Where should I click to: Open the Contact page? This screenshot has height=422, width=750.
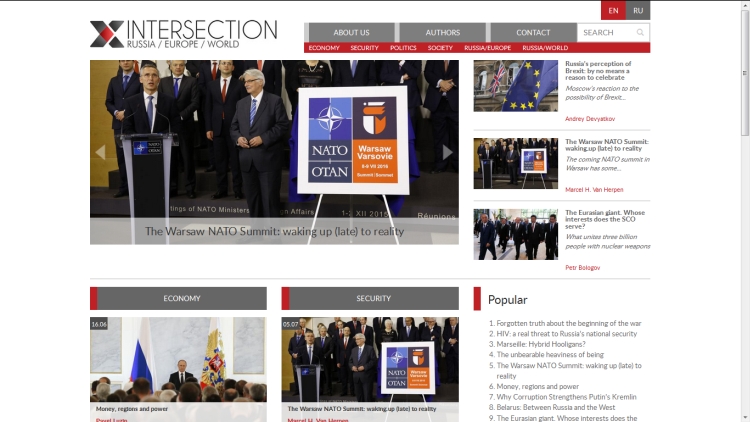[533, 33]
